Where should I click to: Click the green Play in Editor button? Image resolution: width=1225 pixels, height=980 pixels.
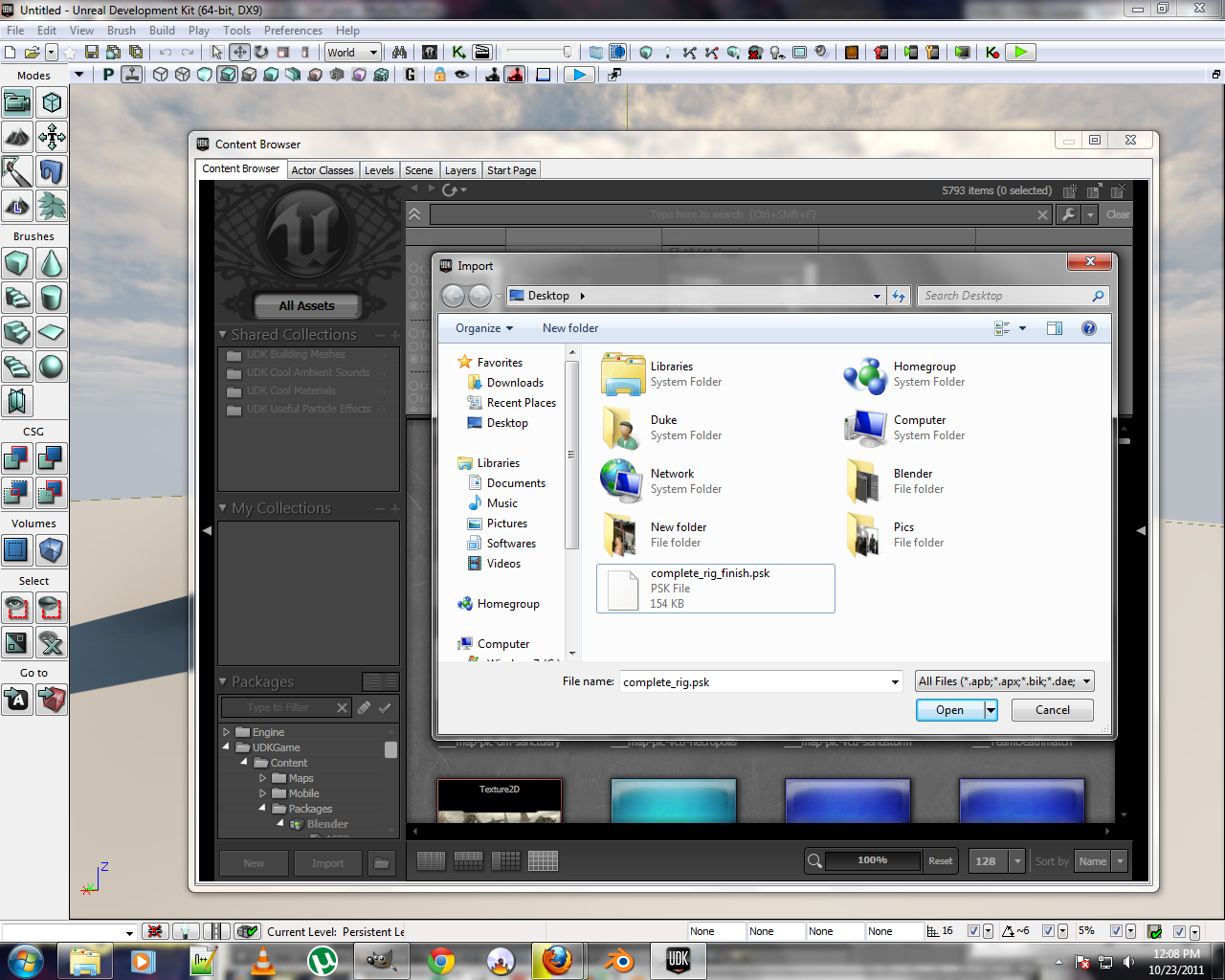pyautogui.click(x=1022, y=53)
